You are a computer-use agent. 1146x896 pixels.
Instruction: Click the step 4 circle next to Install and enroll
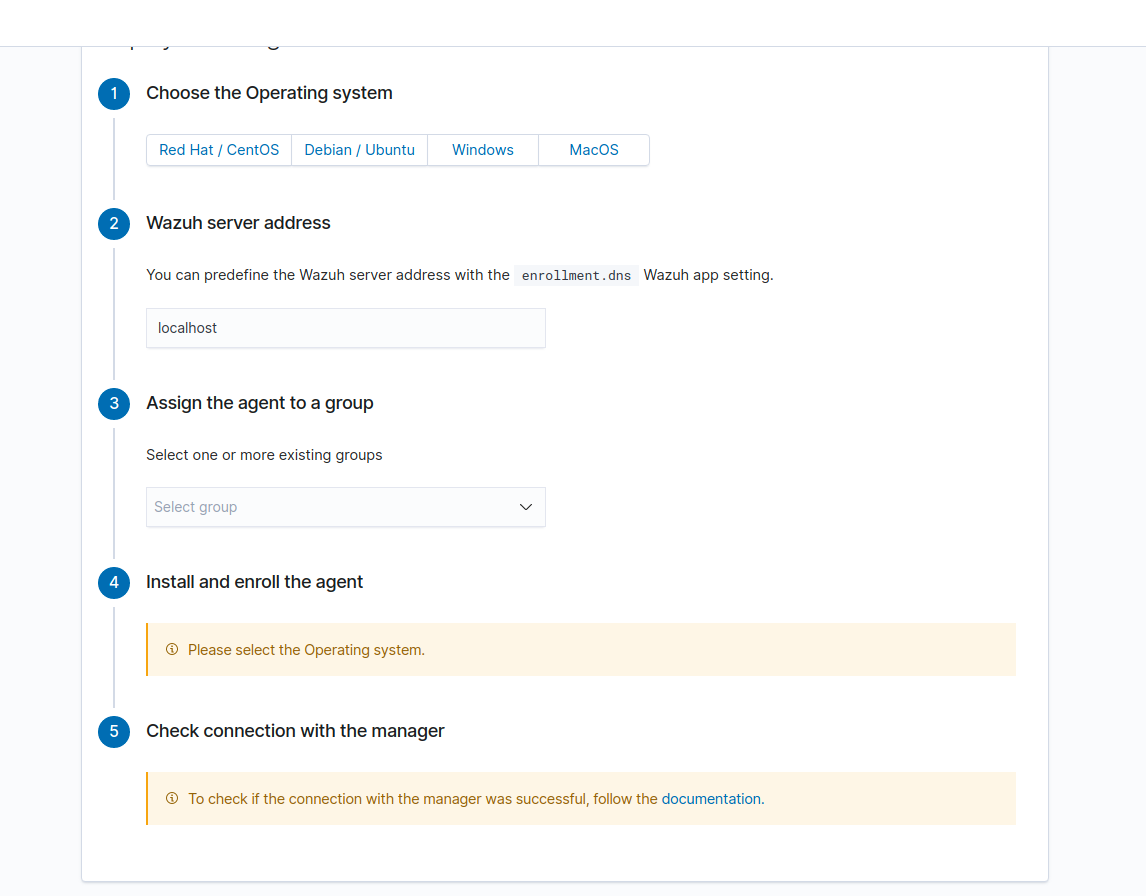tap(113, 582)
